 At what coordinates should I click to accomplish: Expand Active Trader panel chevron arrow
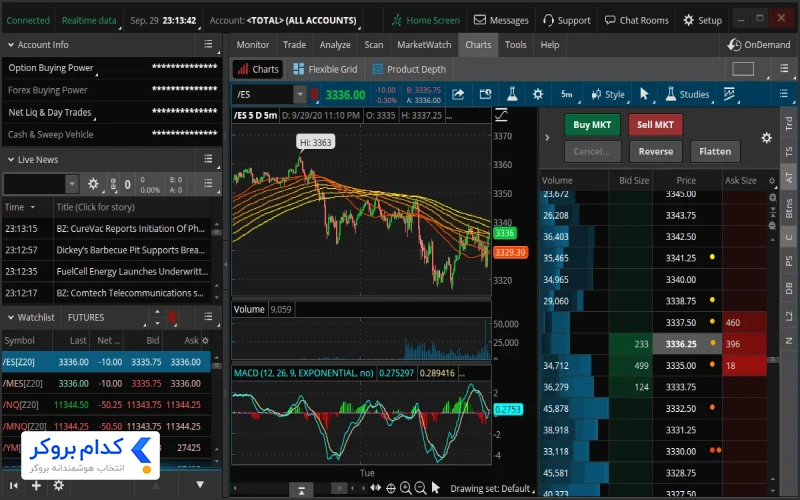(x=547, y=137)
